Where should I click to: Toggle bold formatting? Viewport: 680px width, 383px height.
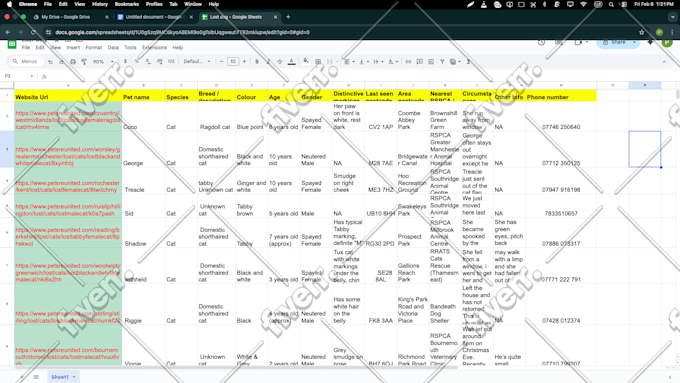coord(257,62)
